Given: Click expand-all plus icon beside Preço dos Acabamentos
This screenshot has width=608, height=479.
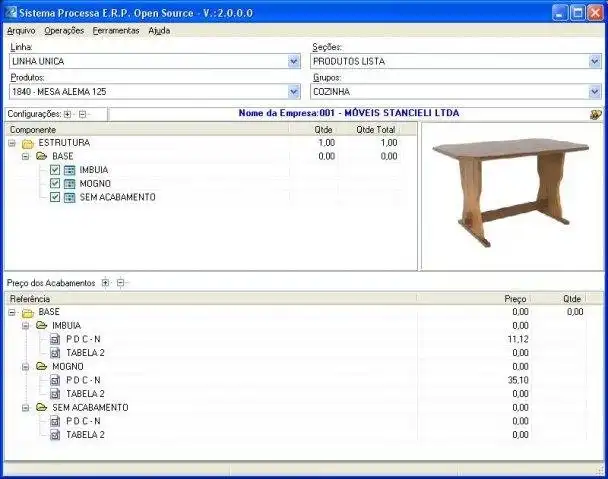Looking at the screenshot, I should 105,283.
